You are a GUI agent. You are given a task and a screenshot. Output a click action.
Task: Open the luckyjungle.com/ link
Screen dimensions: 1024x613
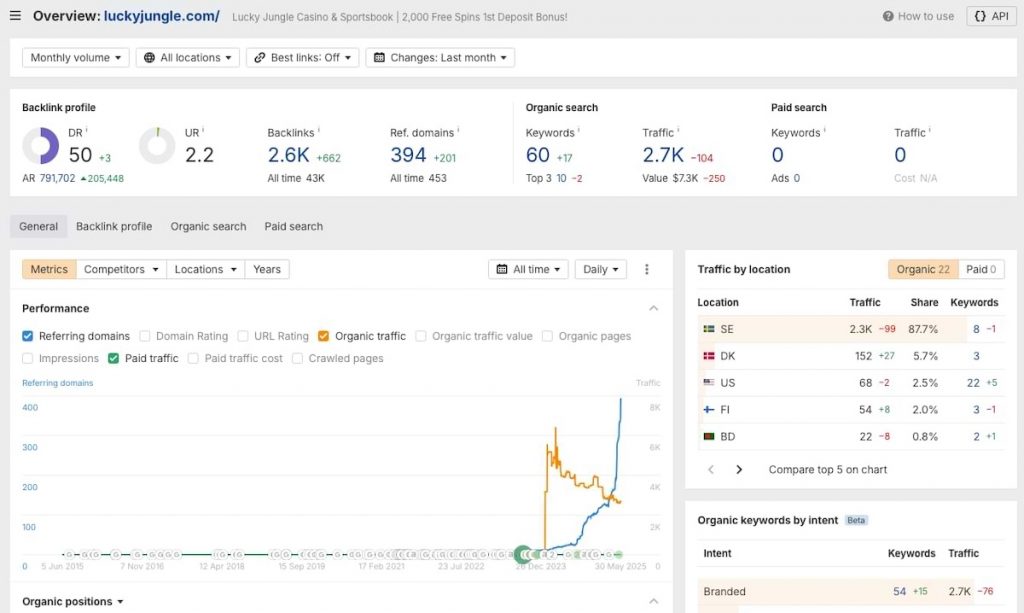point(161,16)
